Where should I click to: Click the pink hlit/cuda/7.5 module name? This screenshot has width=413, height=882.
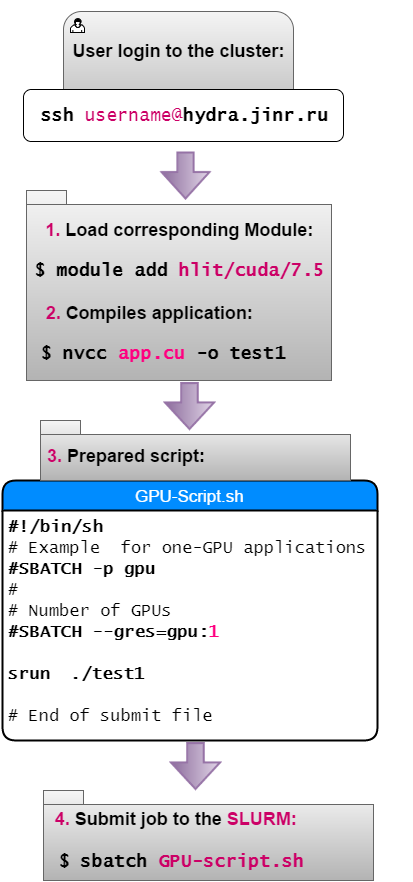pyautogui.click(x=251, y=270)
